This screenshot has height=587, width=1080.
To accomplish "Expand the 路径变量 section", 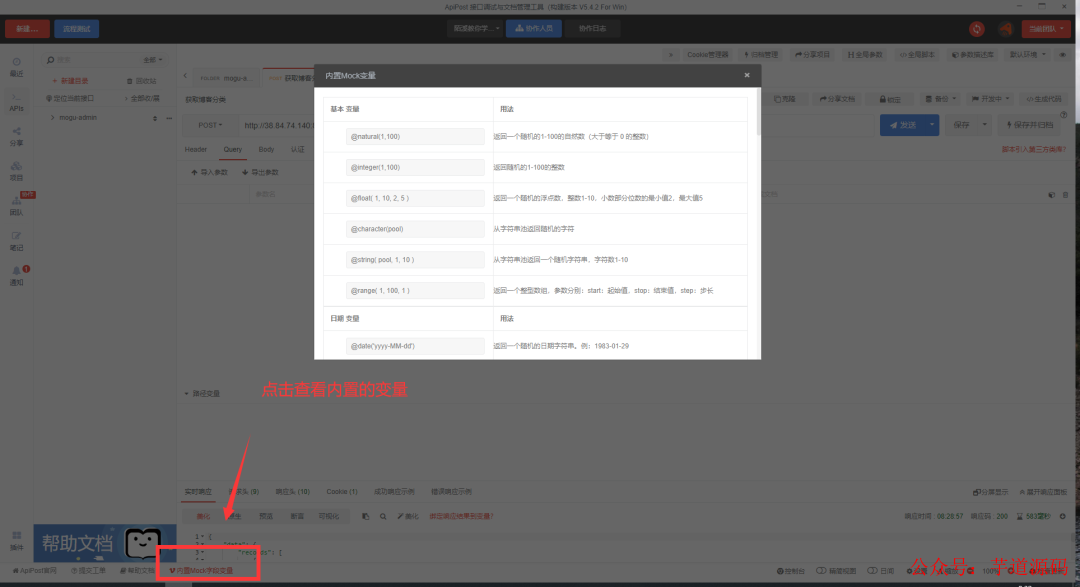I will coord(202,393).
